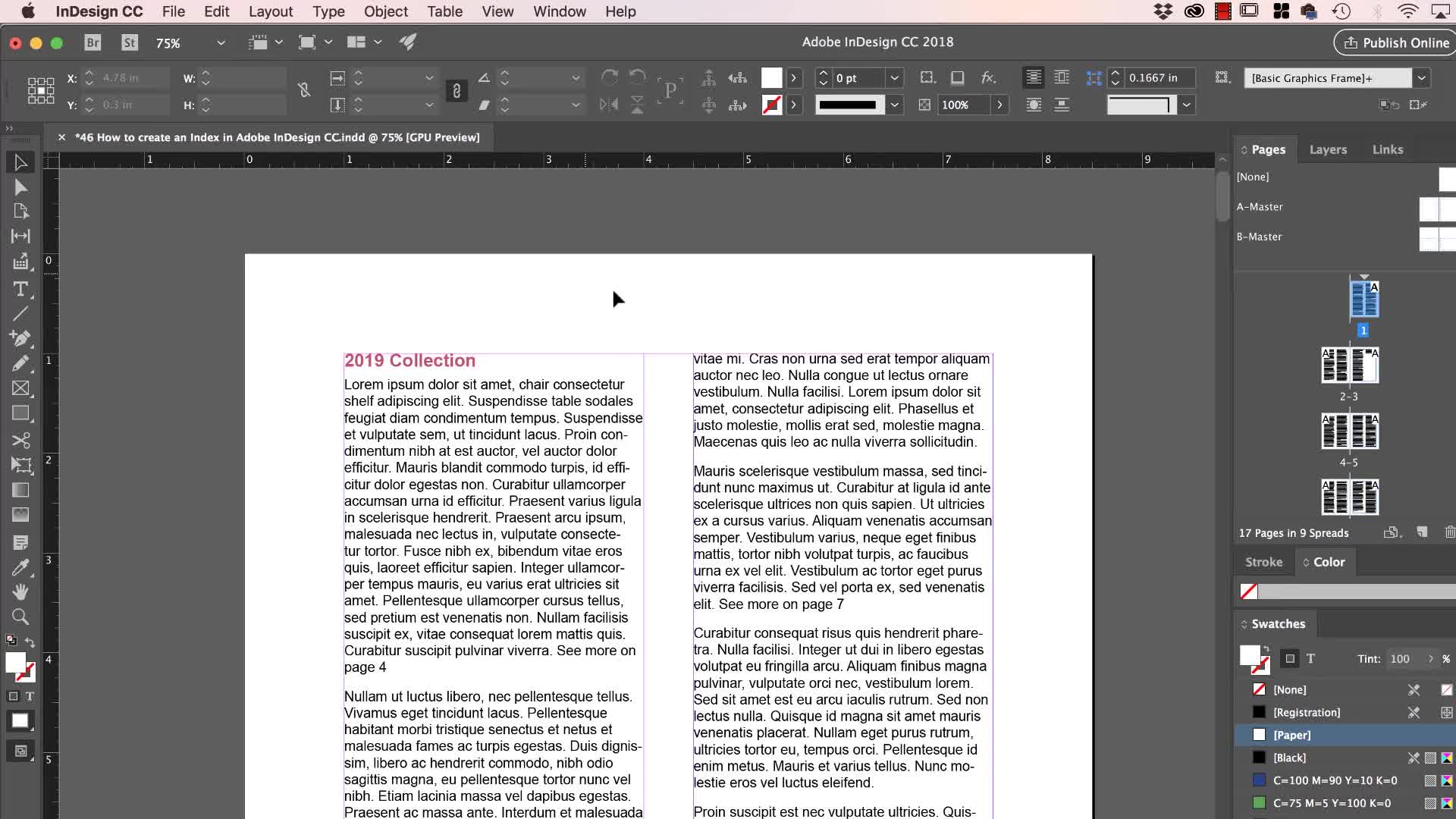
Task: Open stroke weight 0 pt dropdown
Action: [x=895, y=77]
